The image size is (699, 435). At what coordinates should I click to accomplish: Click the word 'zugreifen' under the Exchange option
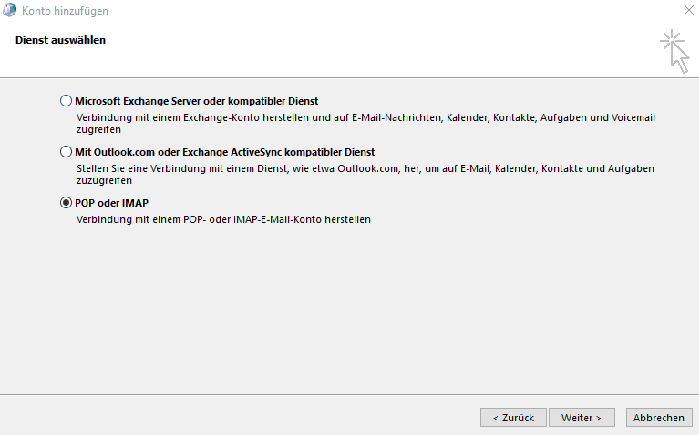click(x=98, y=130)
